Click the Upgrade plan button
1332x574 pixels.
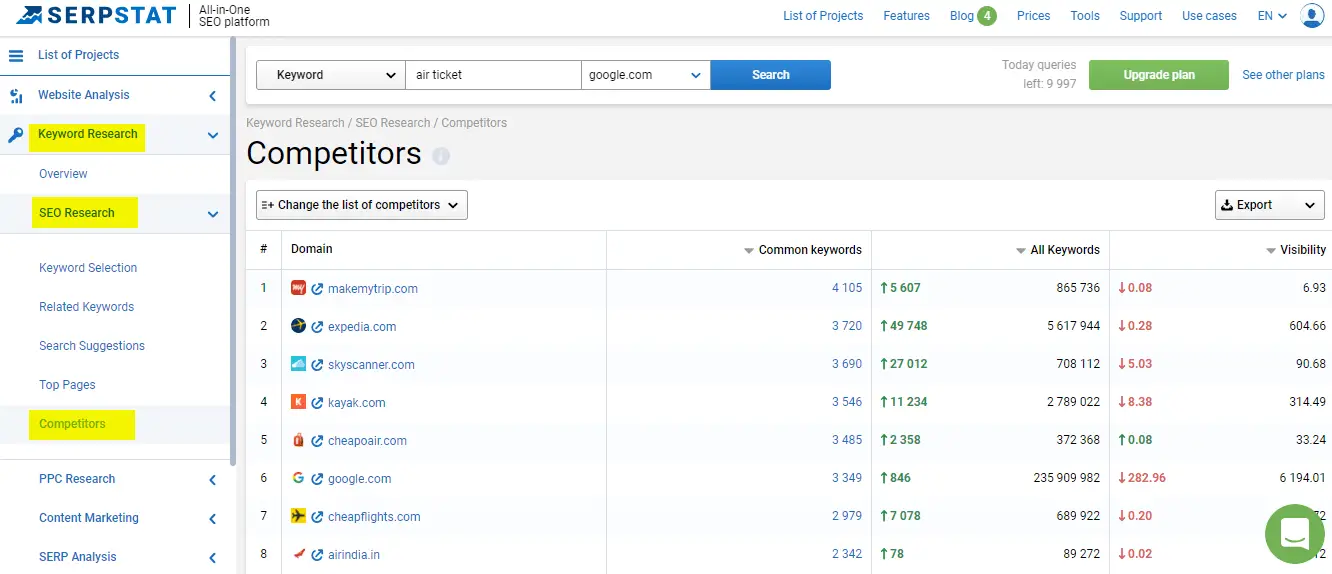[x=1159, y=75]
